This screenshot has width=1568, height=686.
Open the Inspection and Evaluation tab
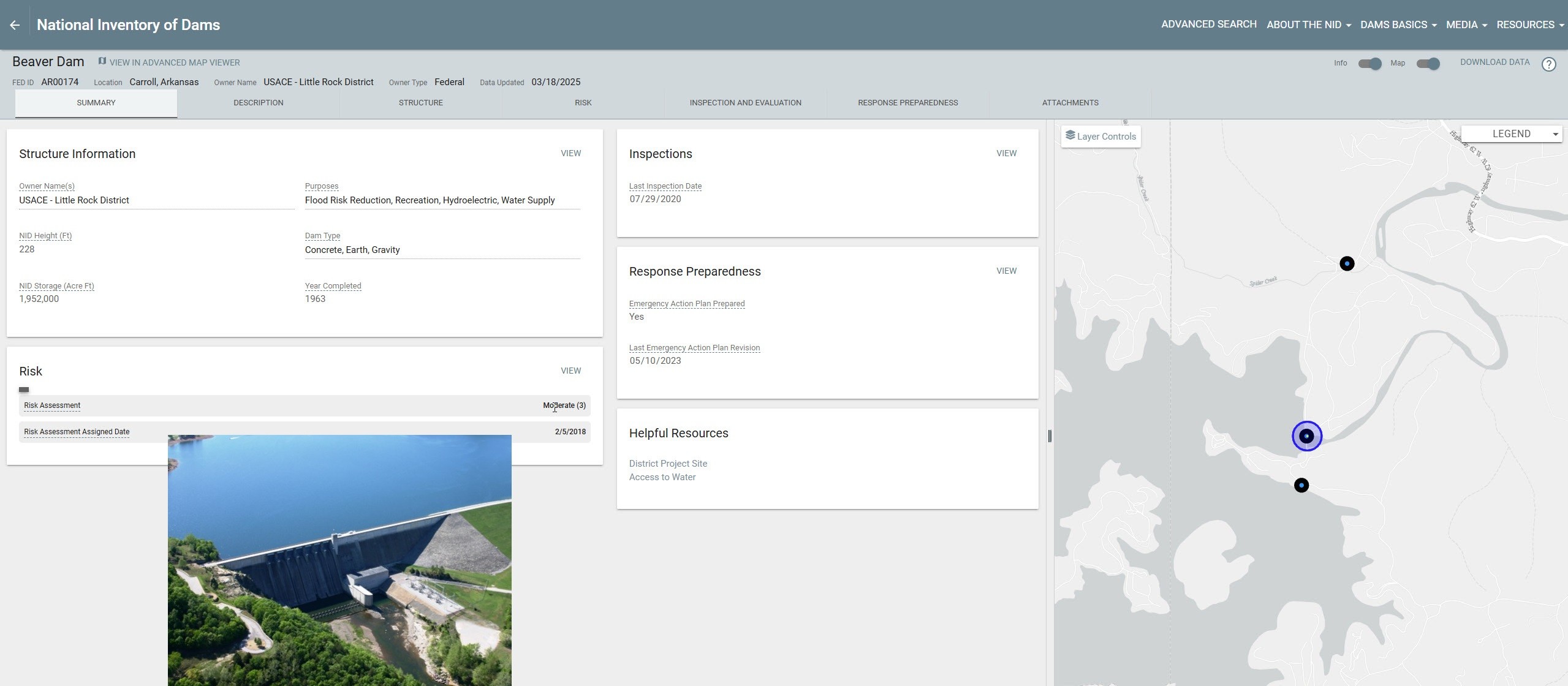[x=745, y=103]
